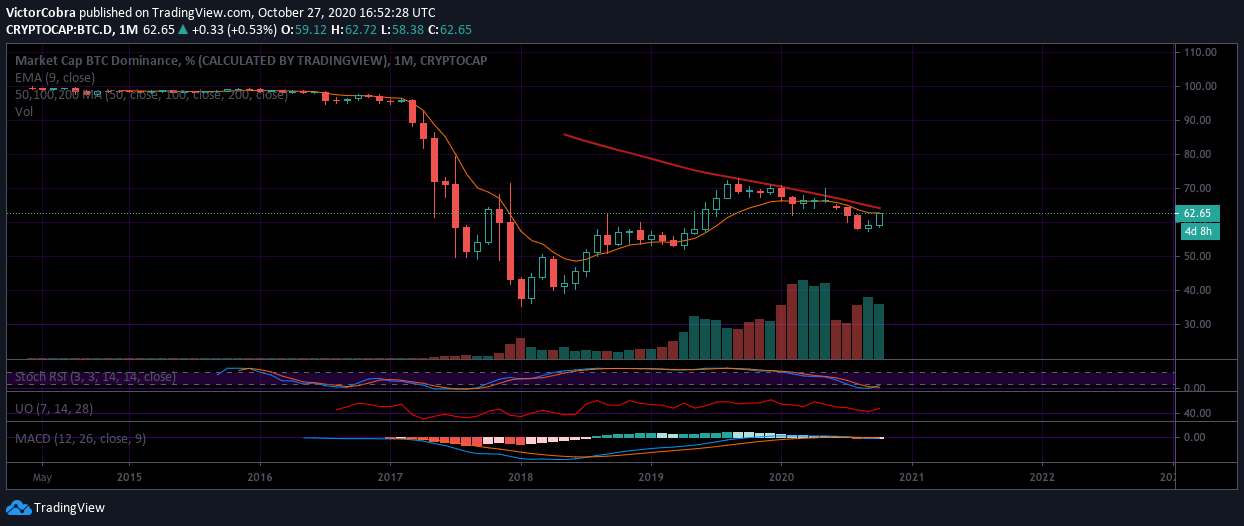Click the 30.00 price axis label
Image resolution: width=1244 pixels, height=526 pixels.
click(1199, 324)
